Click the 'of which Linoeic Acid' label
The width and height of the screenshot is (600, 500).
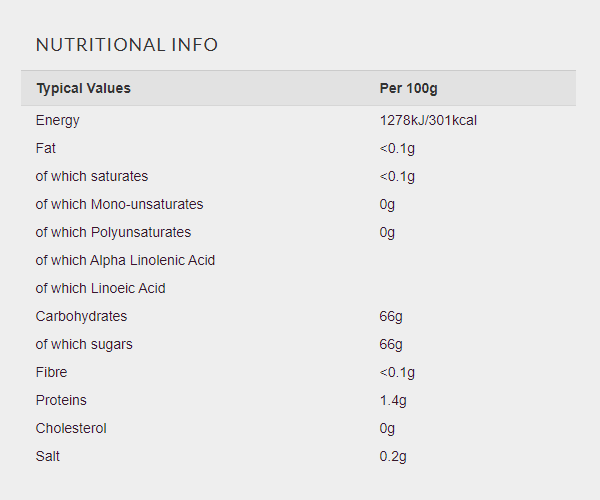[101, 288]
